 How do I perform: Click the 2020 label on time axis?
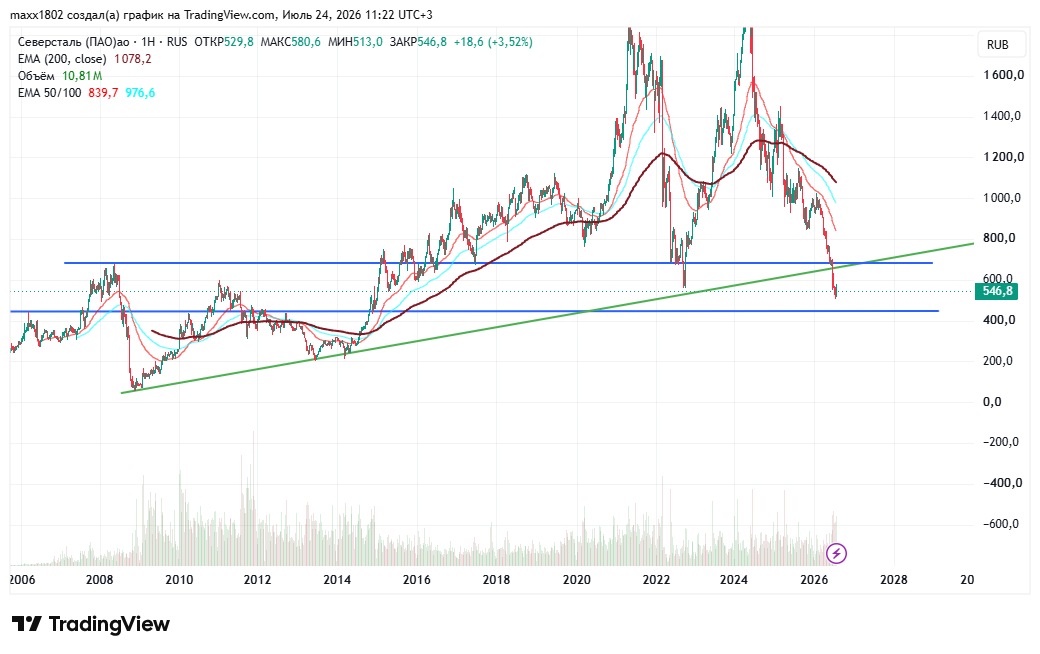pos(576,580)
